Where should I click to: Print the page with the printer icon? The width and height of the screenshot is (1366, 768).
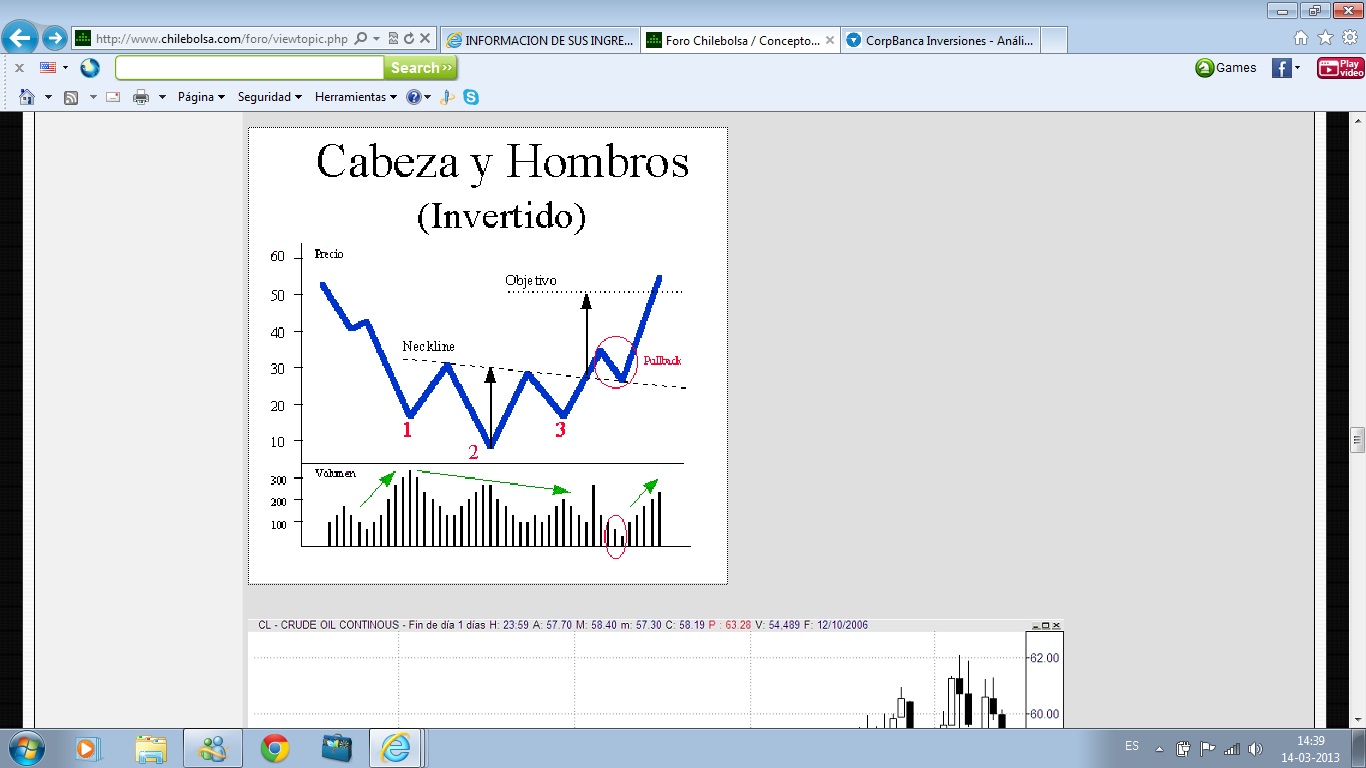pyautogui.click(x=141, y=97)
